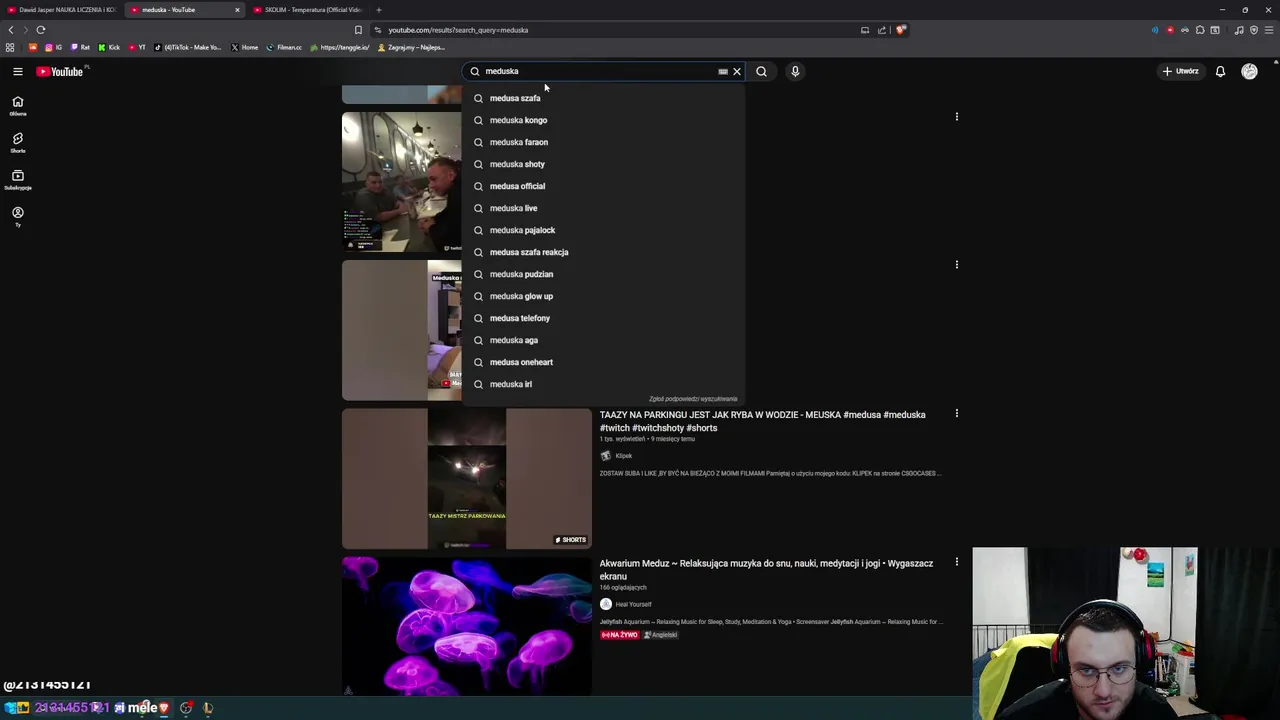
Task: Open the site settings icon in the address bar
Action: coord(378,30)
